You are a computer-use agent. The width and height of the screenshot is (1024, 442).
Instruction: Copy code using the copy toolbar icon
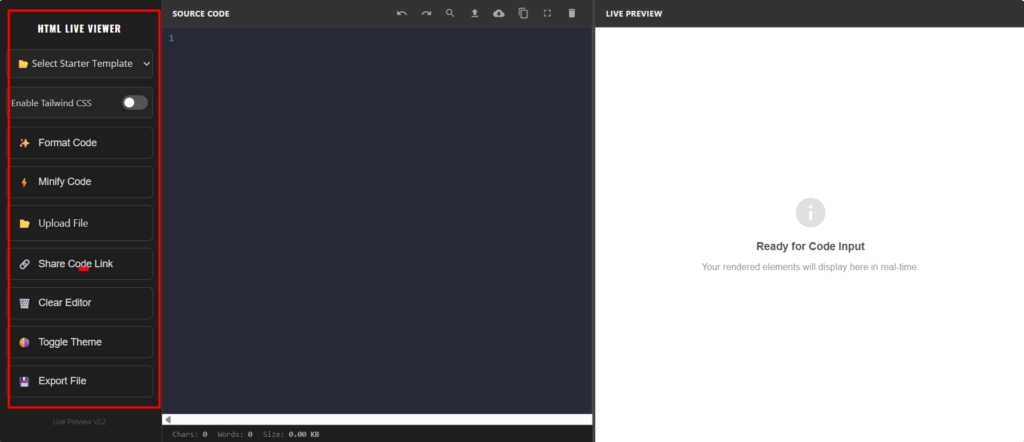coord(523,13)
